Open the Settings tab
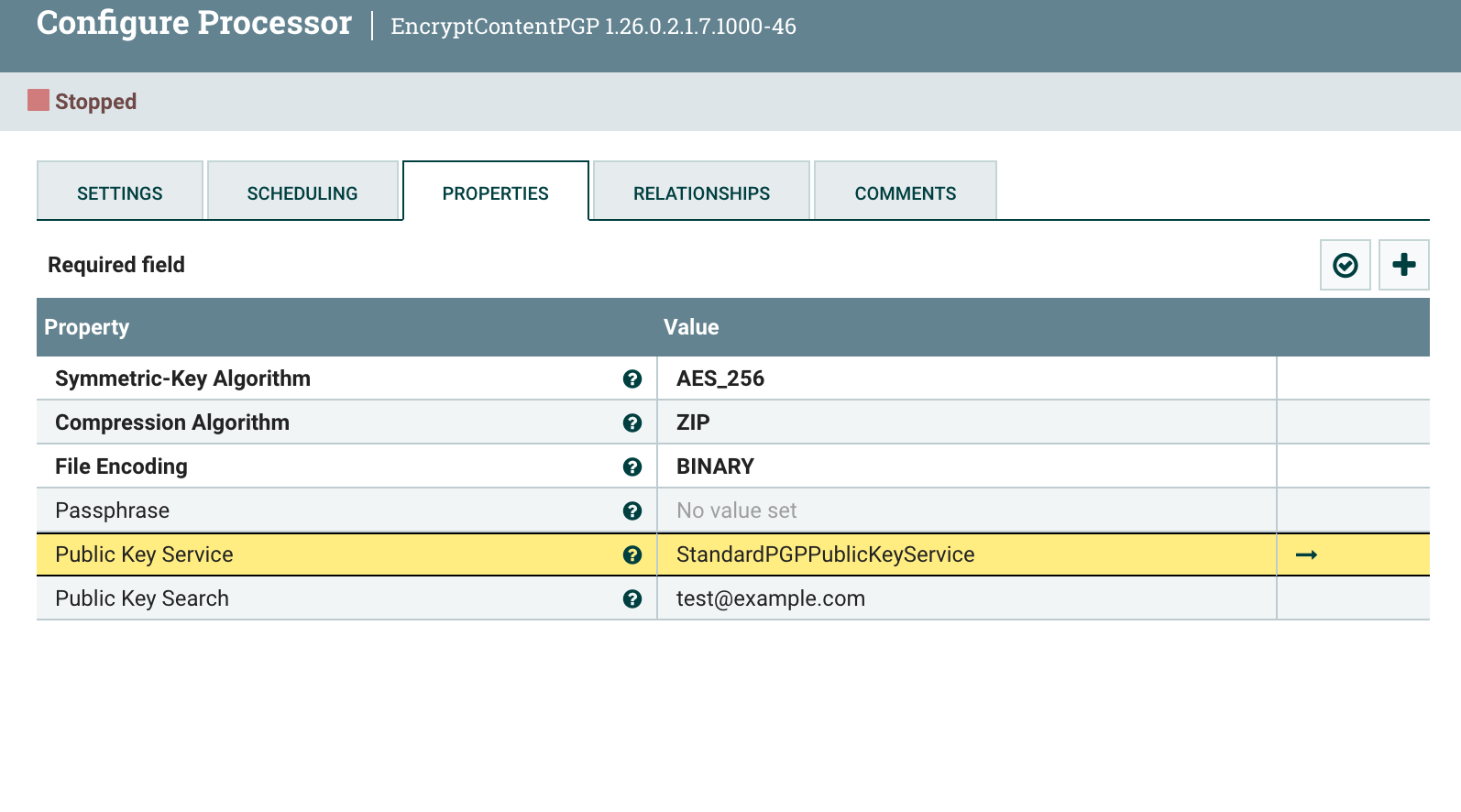The height and width of the screenshot is (812, 1461). [120, 191]
